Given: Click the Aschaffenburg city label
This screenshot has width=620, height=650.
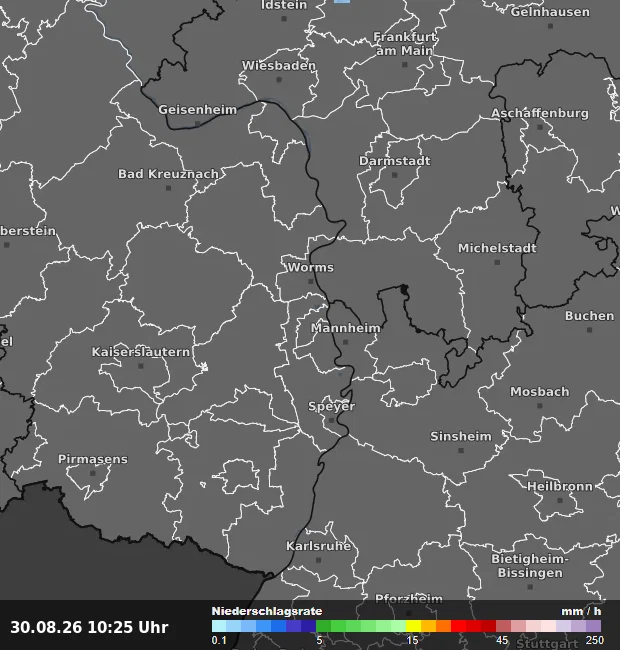Looking at the screenshot, I should coord(540,113).
